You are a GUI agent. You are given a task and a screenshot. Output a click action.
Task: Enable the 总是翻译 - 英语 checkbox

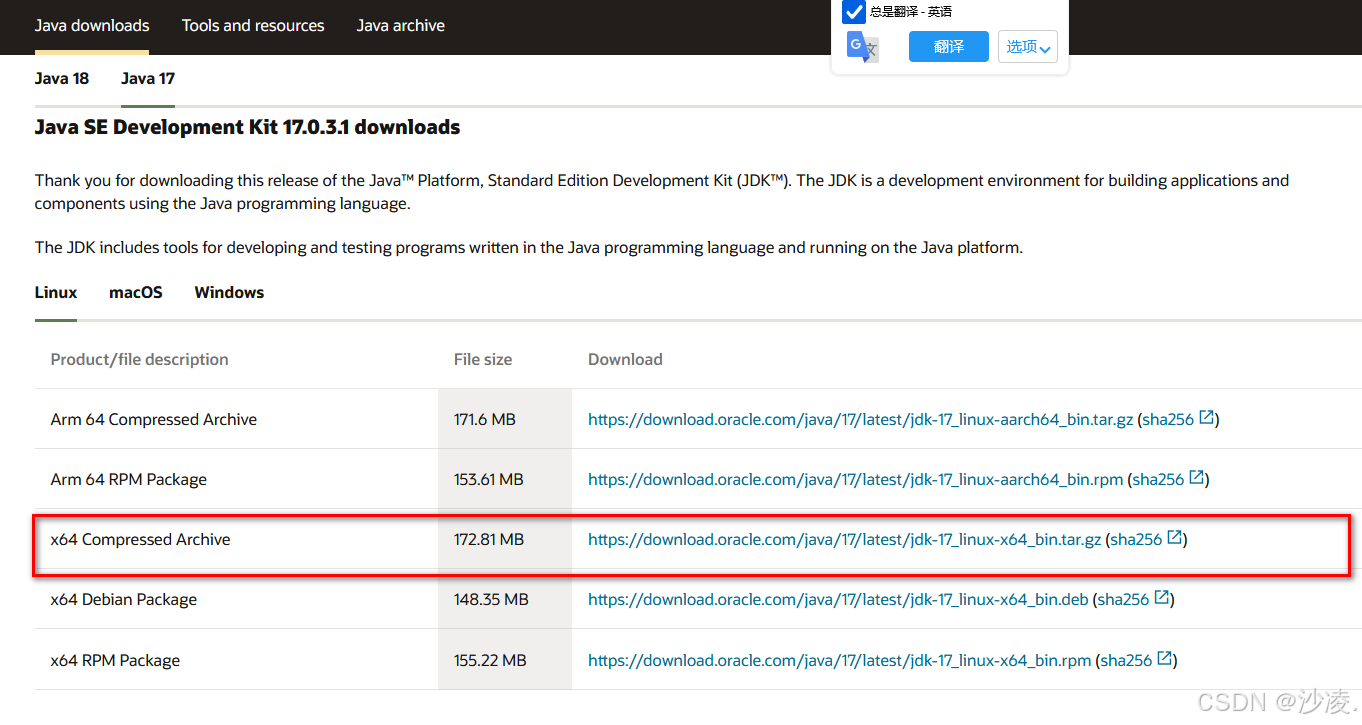pos(853,12)
